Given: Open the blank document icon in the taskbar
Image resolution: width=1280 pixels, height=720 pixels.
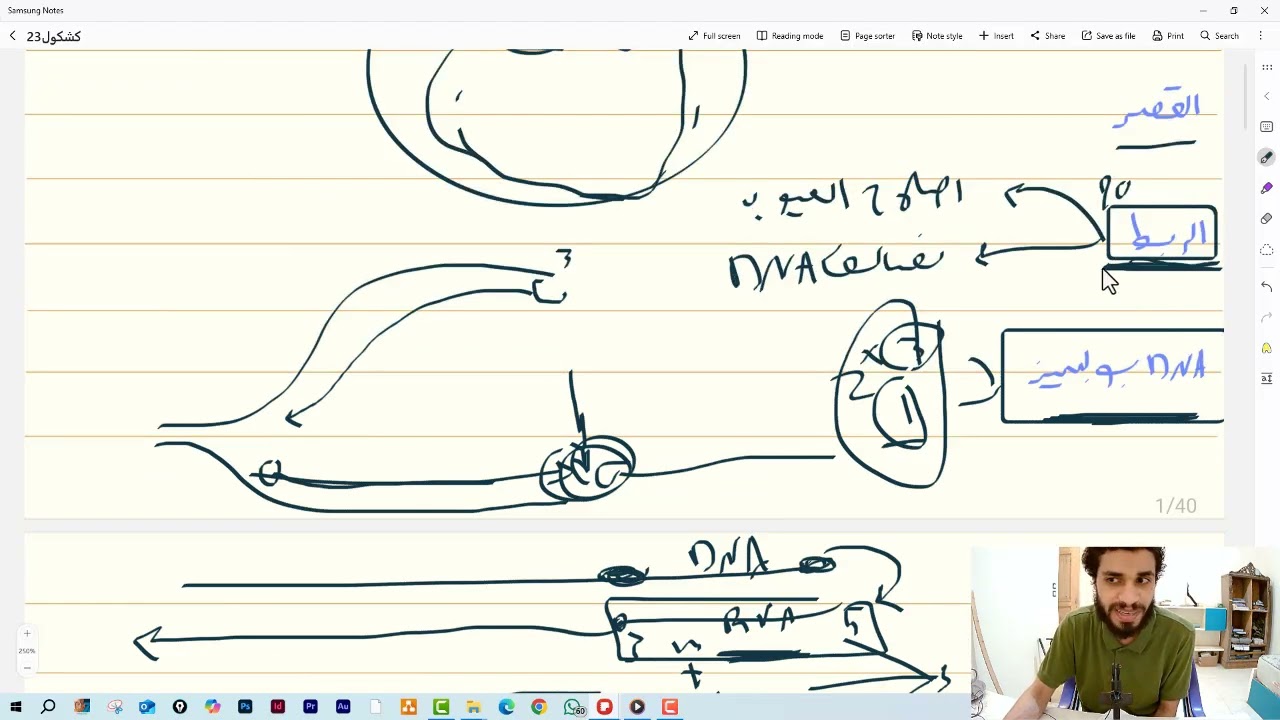Looking at the screenshot, I should [376, 707].
